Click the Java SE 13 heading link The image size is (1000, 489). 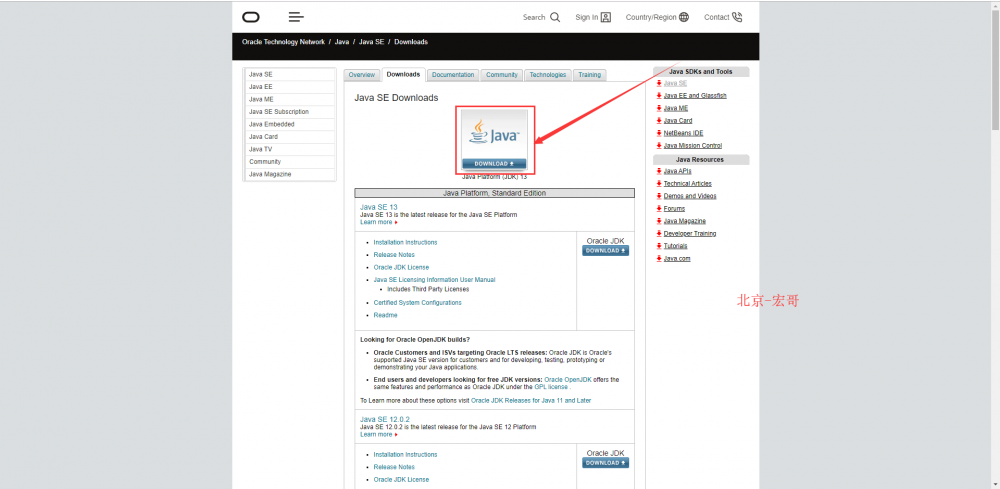coord(379,207)
